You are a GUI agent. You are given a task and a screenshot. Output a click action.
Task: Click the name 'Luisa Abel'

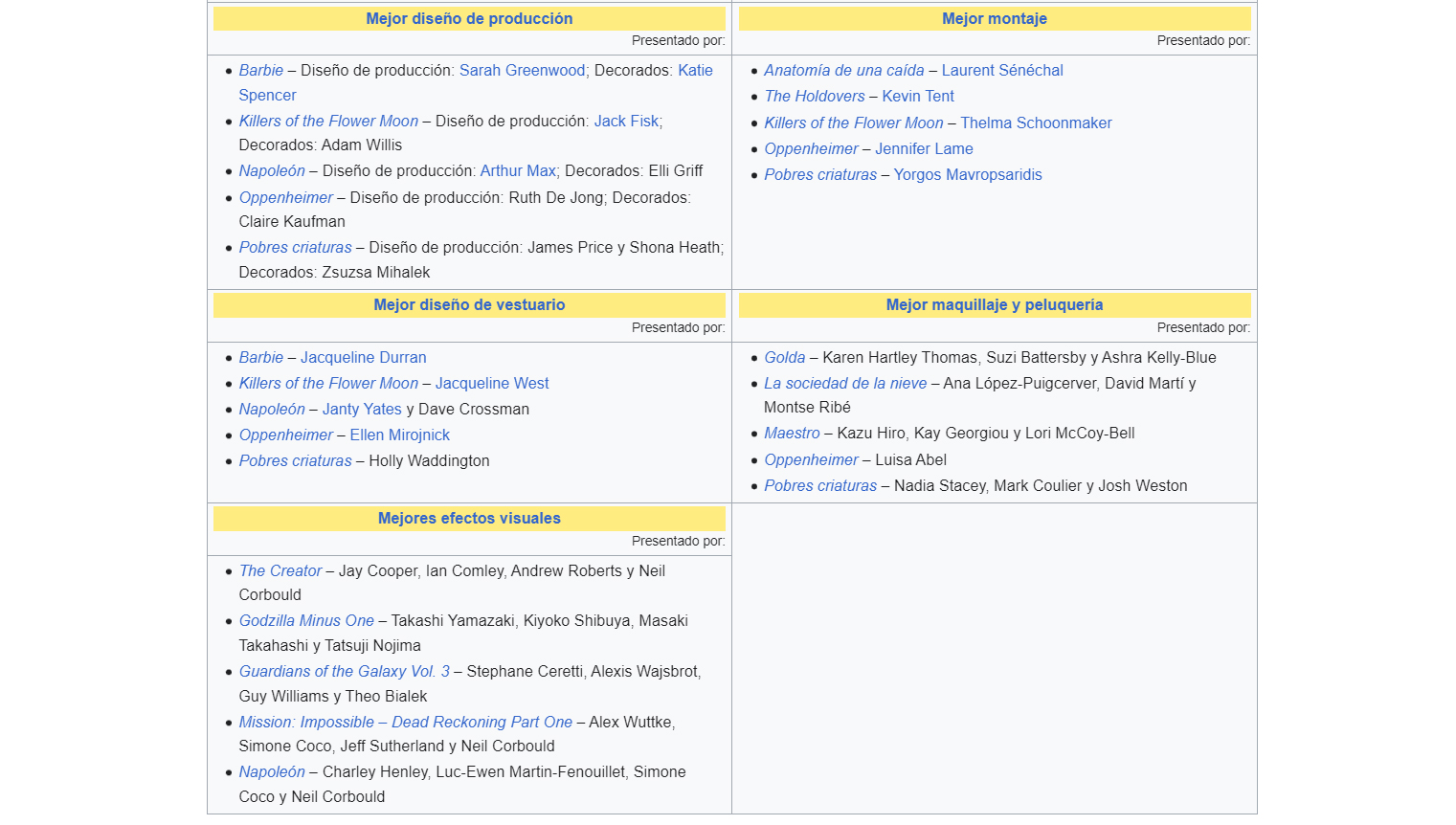(x=911, y=459)
